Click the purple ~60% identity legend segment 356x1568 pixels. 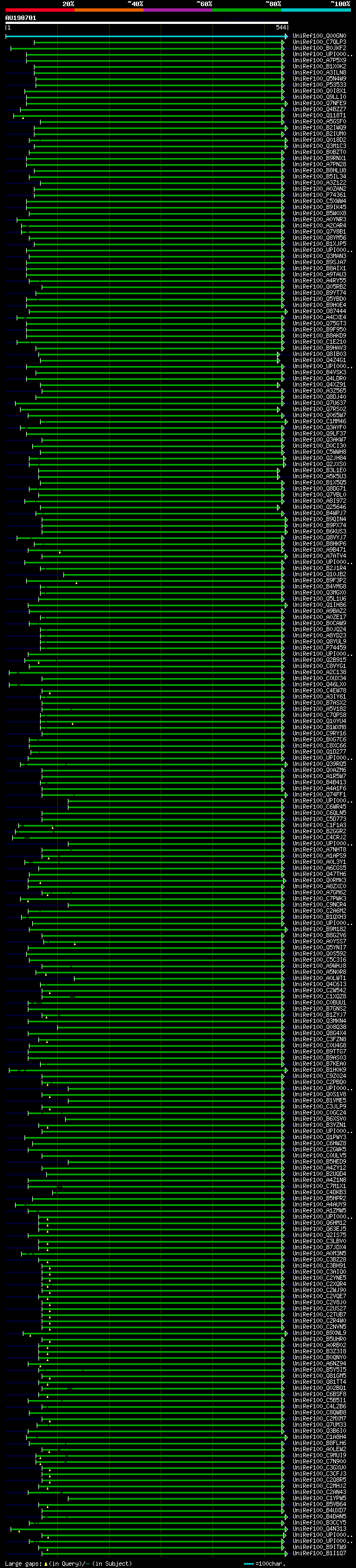click(x=177, y=11)
